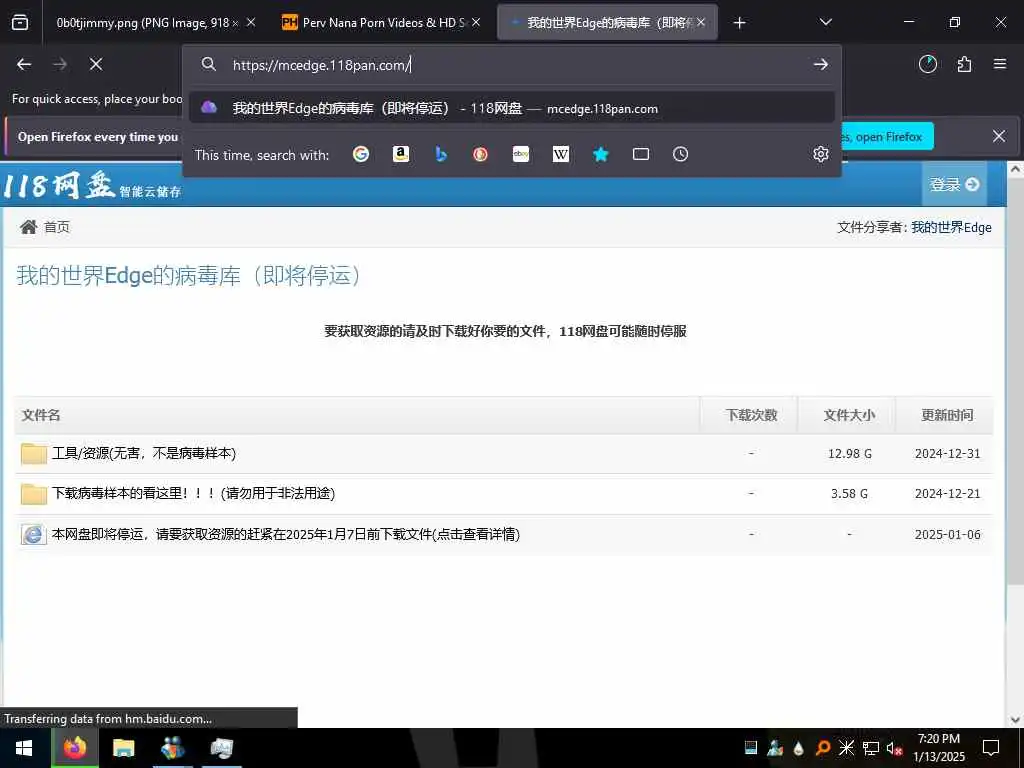Open Windows Start menu
The height and width of the screenshot is (768, 1024).
pos(24,748)
